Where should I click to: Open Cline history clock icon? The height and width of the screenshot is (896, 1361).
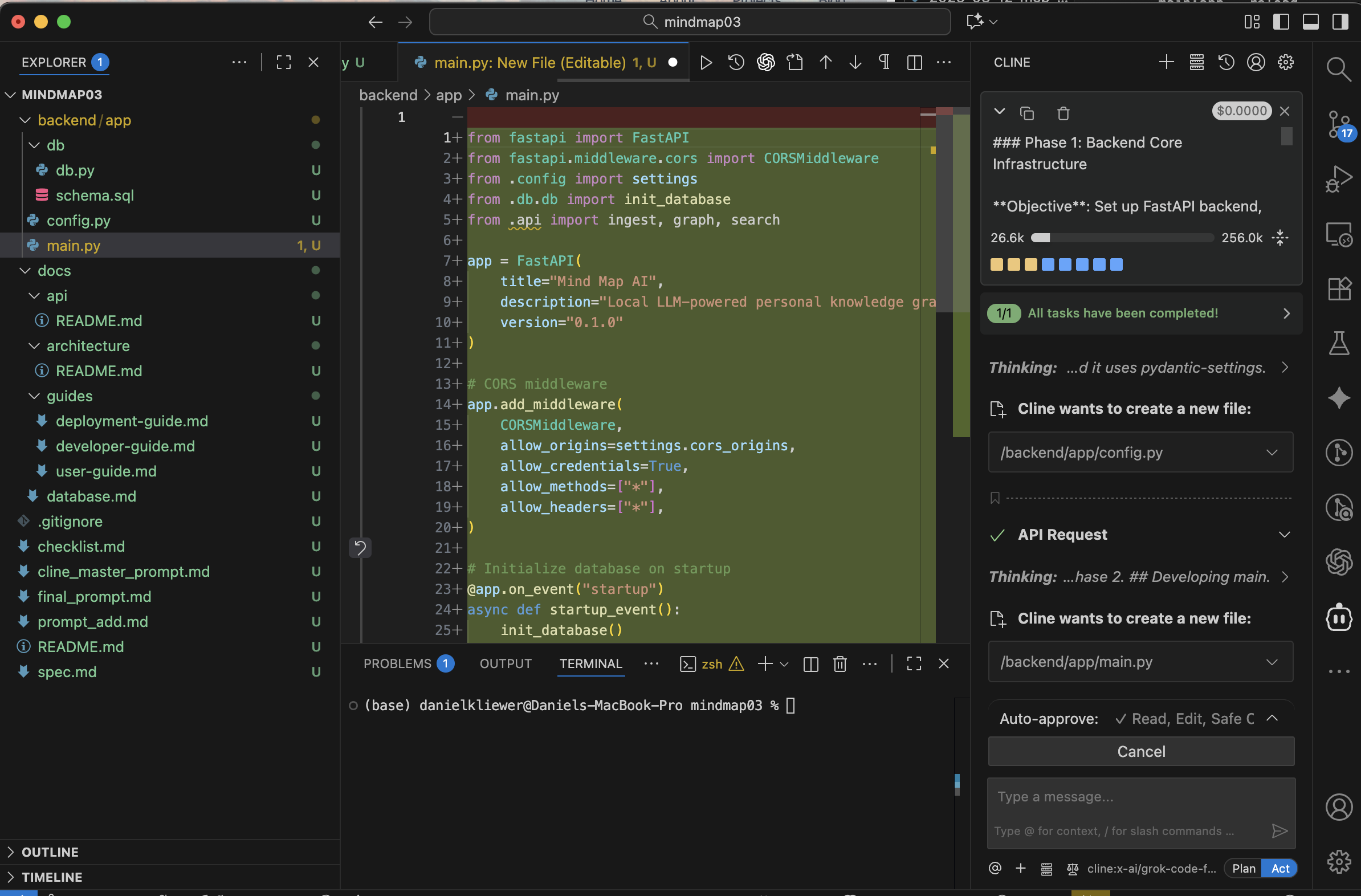[x=1225, y=62]
